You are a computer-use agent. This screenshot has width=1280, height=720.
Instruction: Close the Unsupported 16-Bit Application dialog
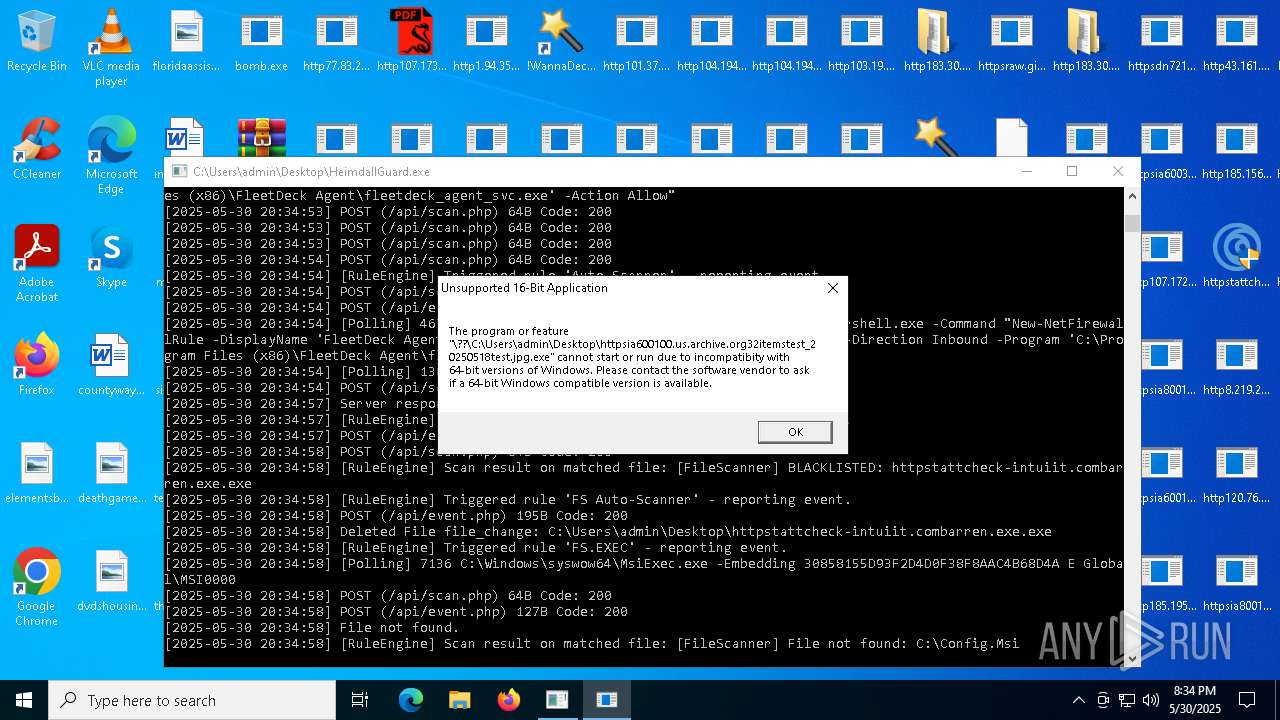tap(832, 288)
